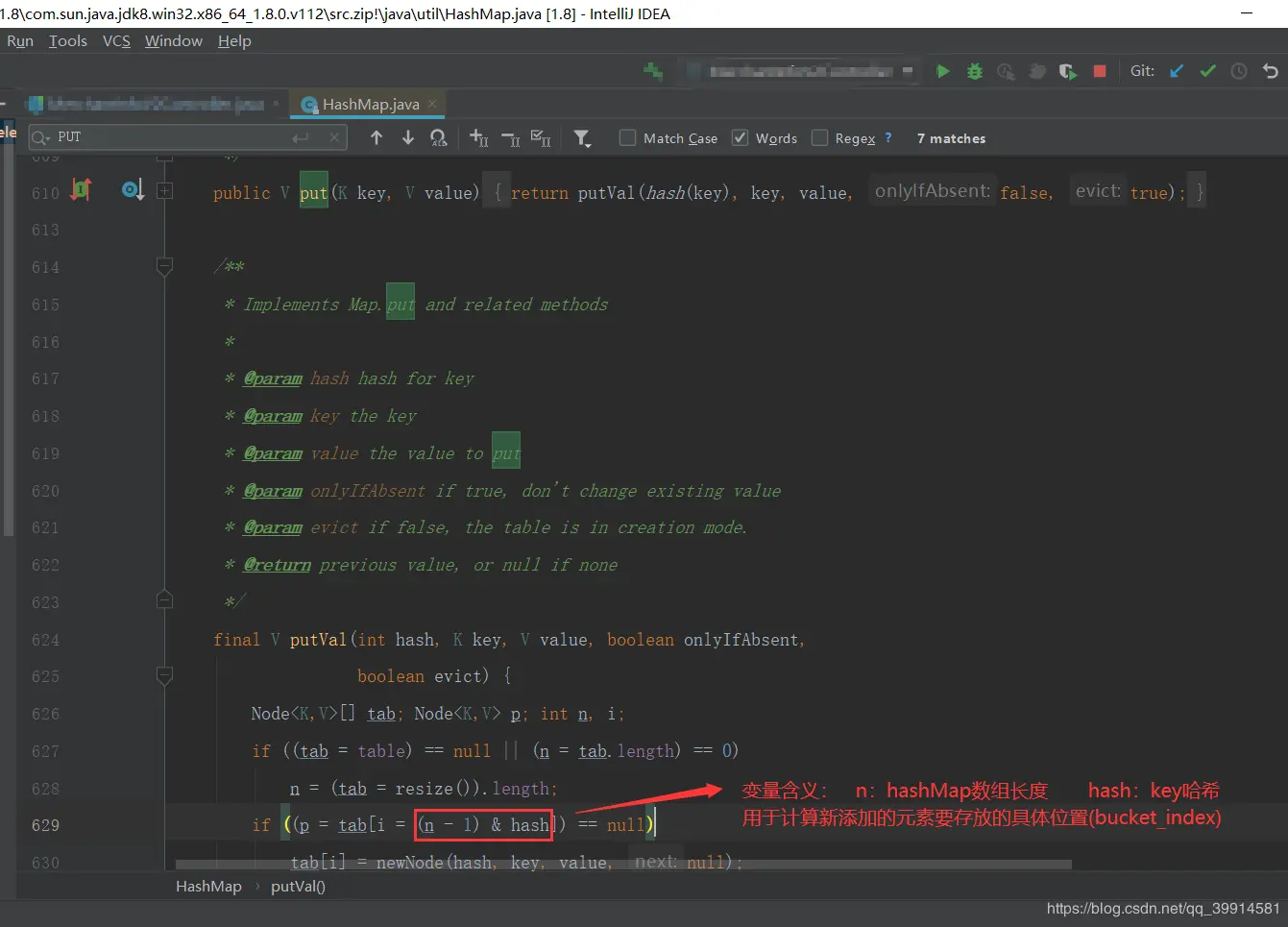Clear the search field text
Screen dimensions: 1288x927
coord(334,137)
